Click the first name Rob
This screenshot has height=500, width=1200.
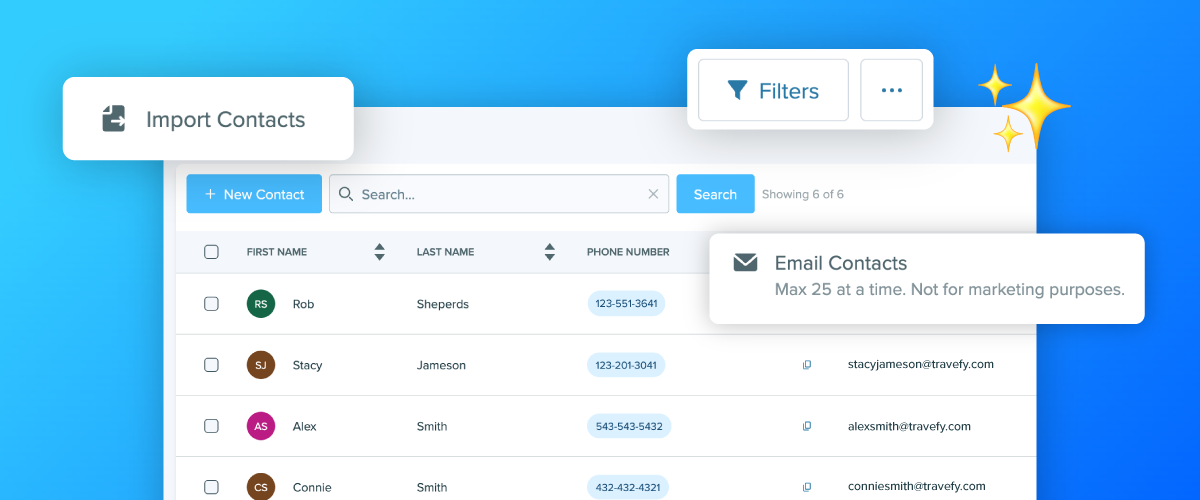coord(303,304)
